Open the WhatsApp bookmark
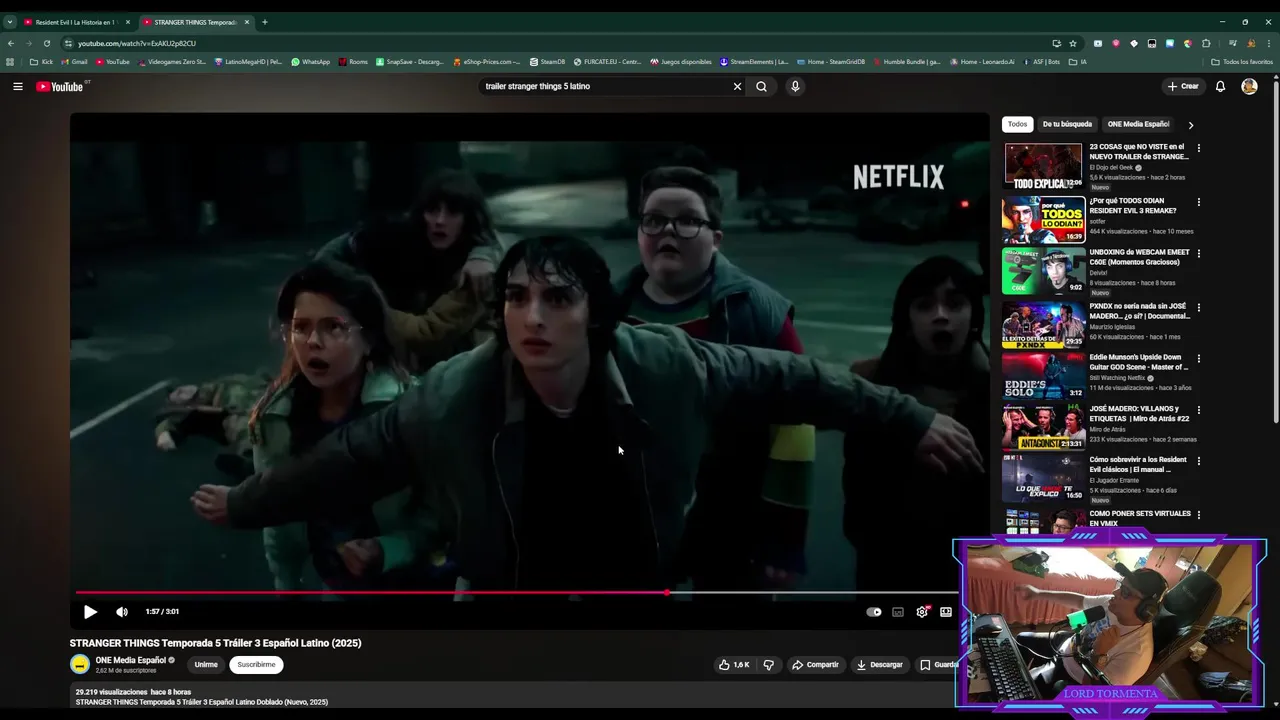This screenshot has width=1280, height=720. (311, 62)
